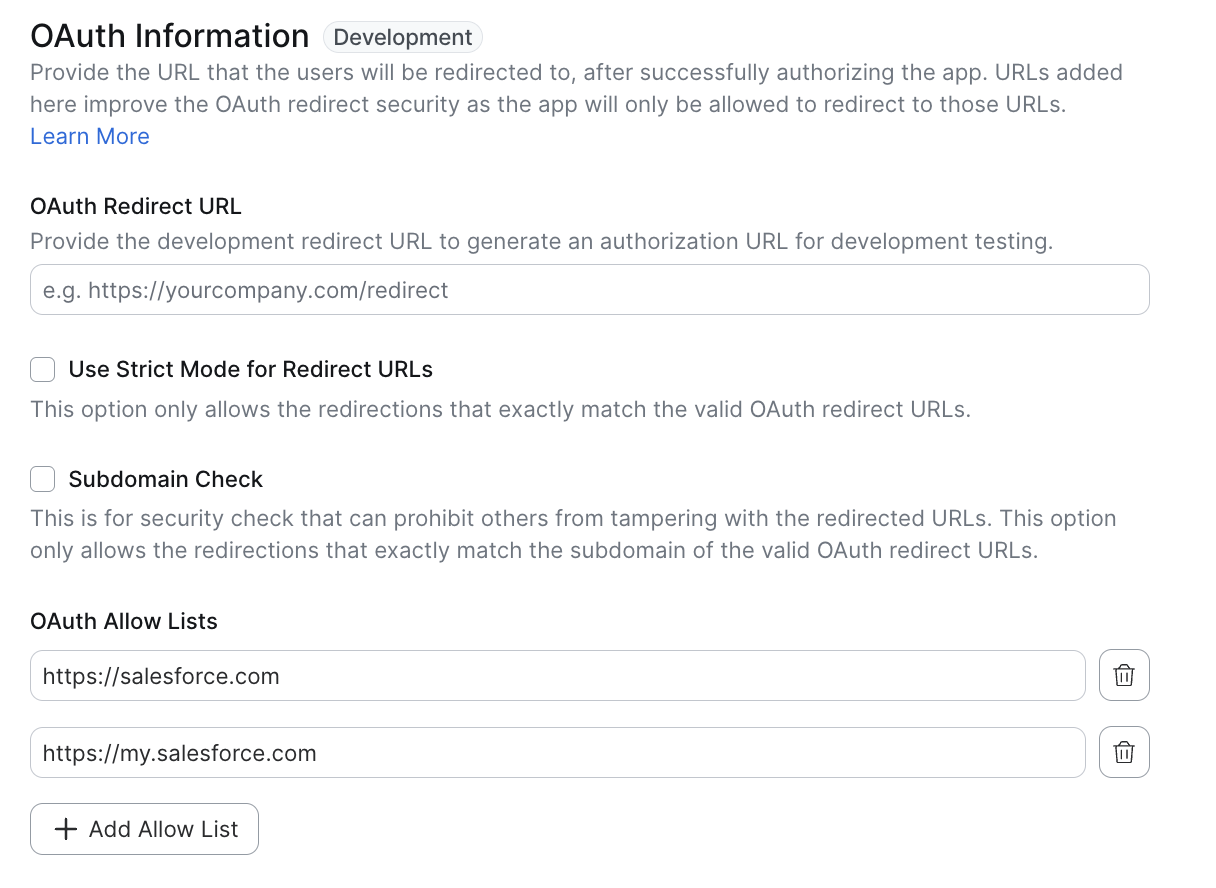Screen dimensions: 1216x888
Task: Click the Subdomain Check label text
Action: pyautogui.click(x=165, y=480)
